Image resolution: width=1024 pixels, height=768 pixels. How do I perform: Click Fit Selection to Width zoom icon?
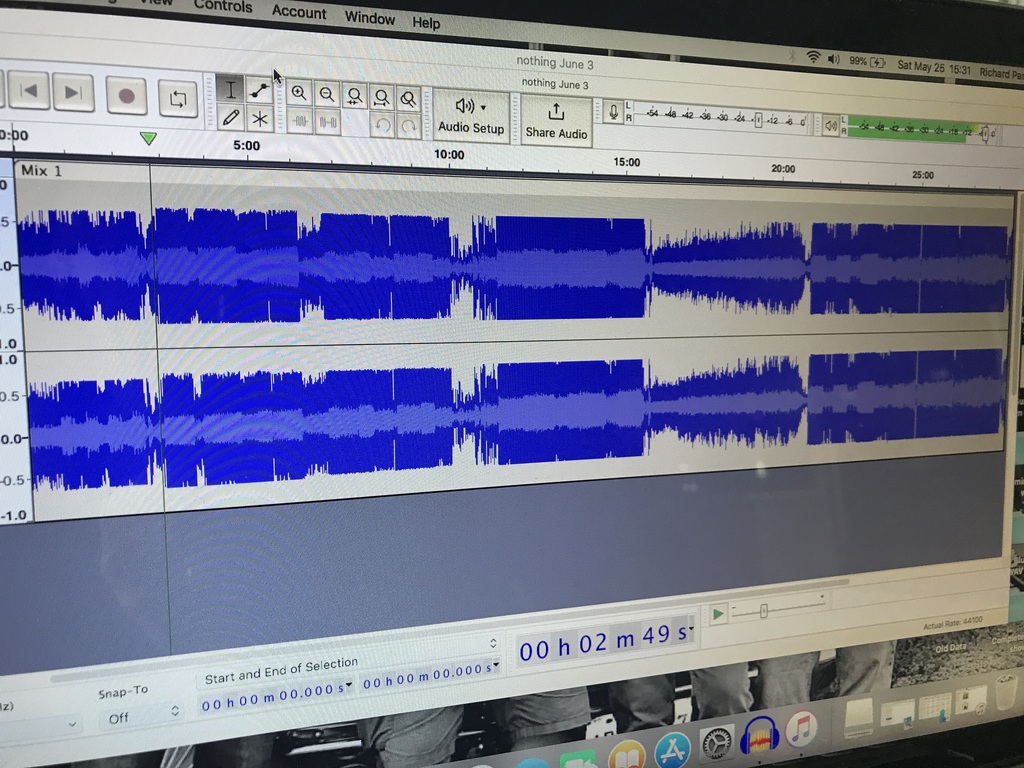pos(355,97)
